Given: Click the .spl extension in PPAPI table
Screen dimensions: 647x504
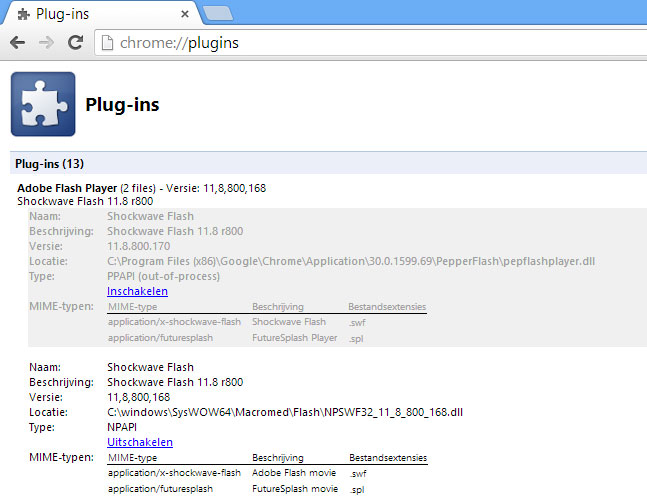Looking at the screenshot, I should pos(356,339).
